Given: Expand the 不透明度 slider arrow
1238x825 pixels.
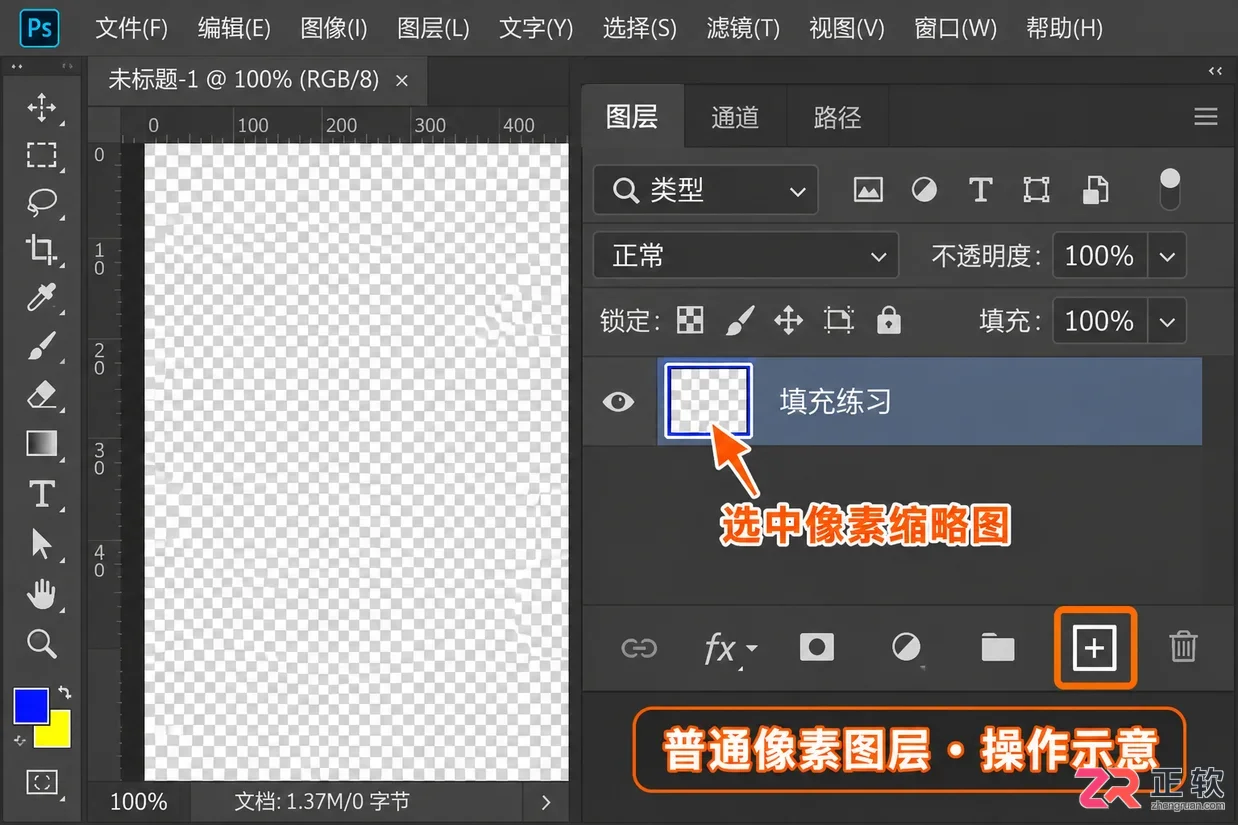Looking at the screenshot, I should 1167,256.
